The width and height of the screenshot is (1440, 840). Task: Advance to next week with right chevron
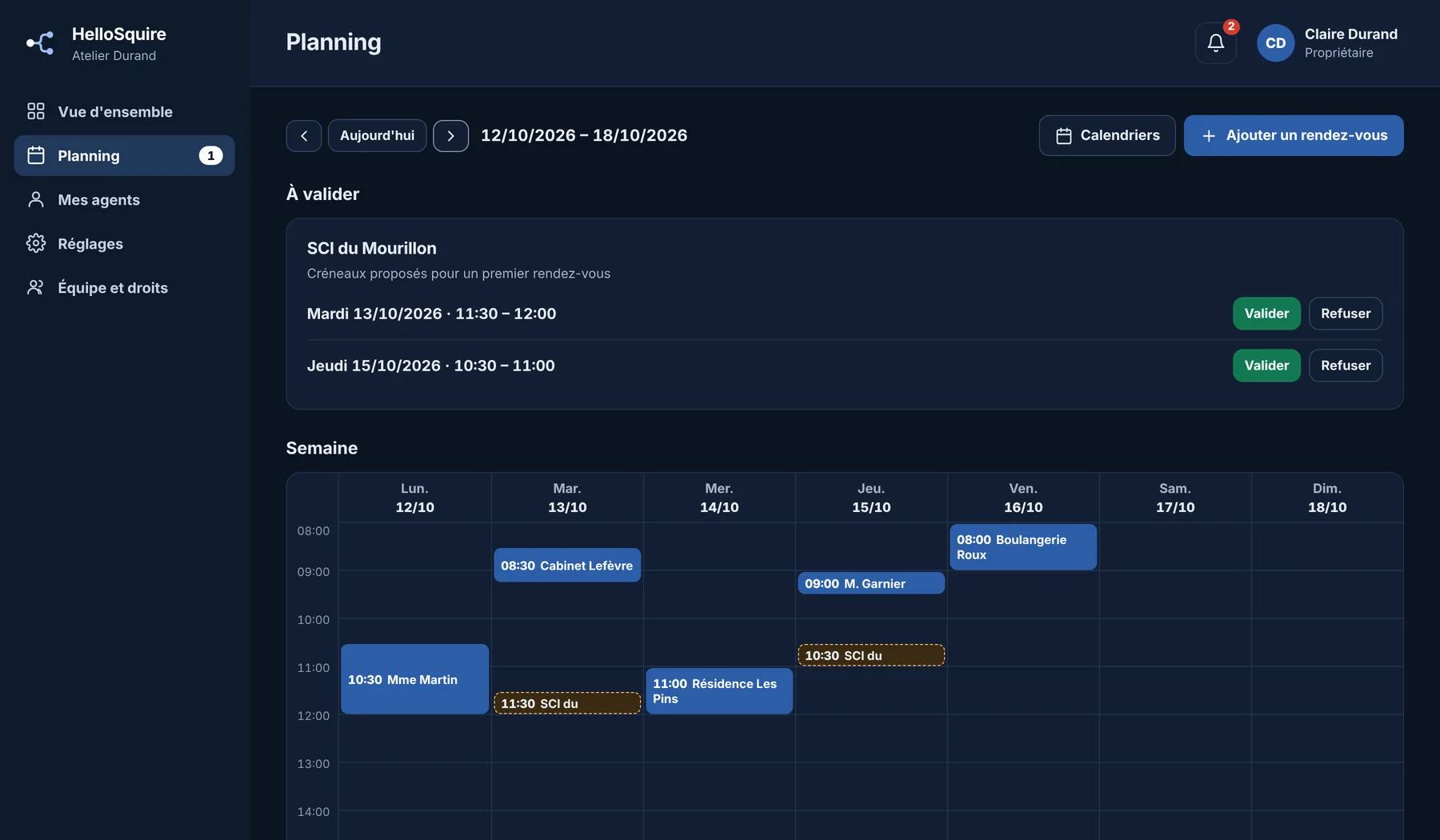click(451, 136)
